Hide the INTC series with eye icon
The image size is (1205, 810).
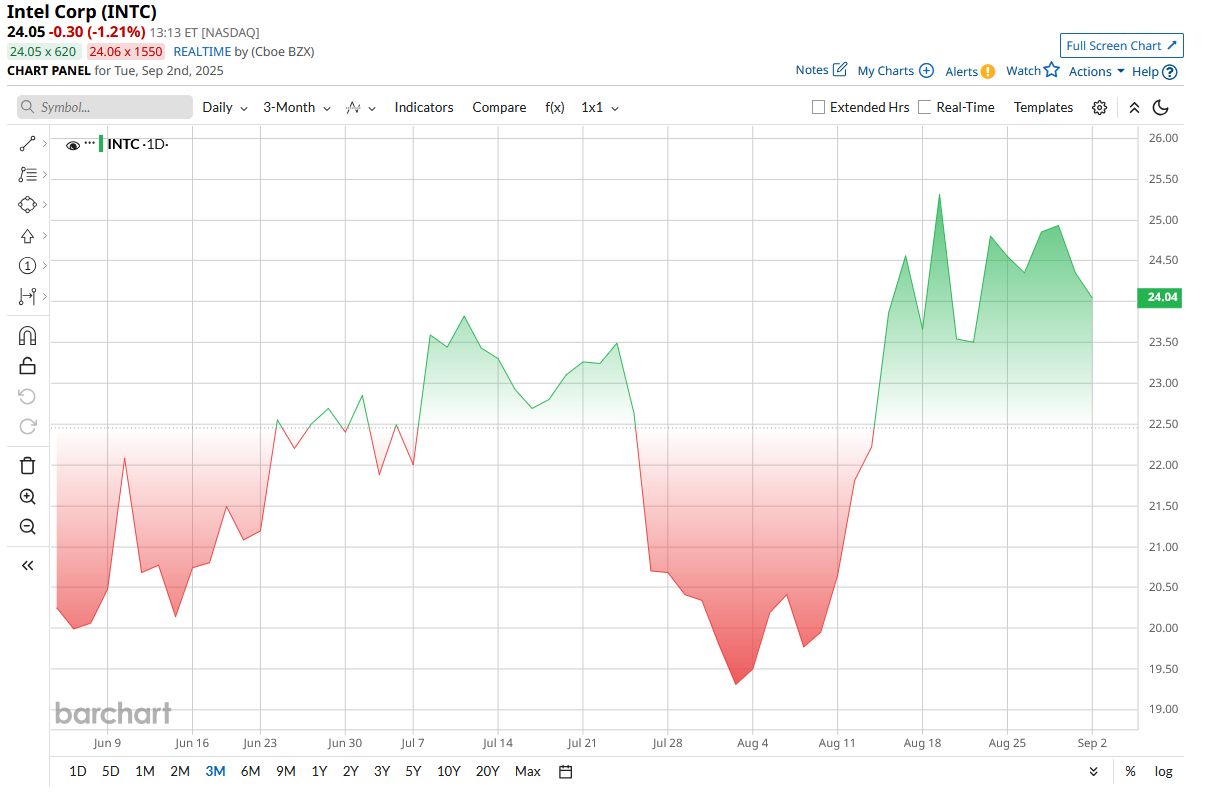[x=73, y=145]
